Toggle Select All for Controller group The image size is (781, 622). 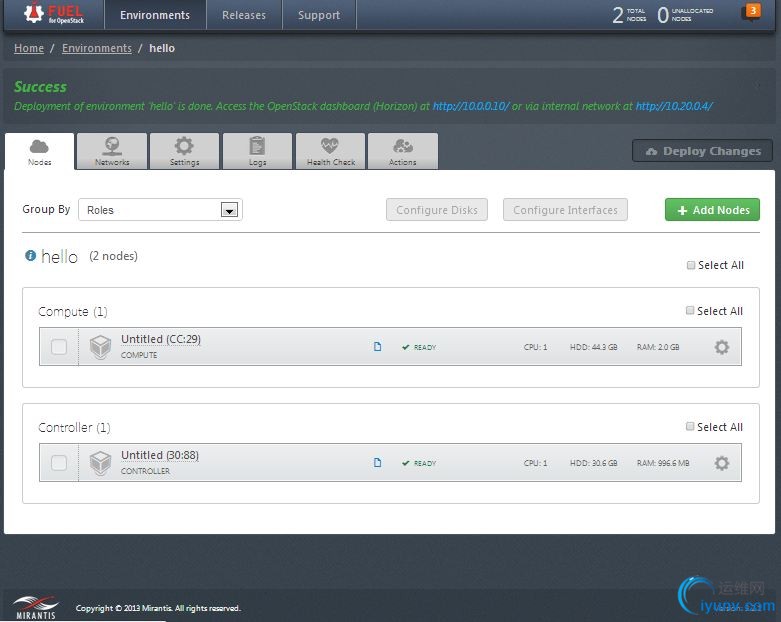click(x=690, y=427)
